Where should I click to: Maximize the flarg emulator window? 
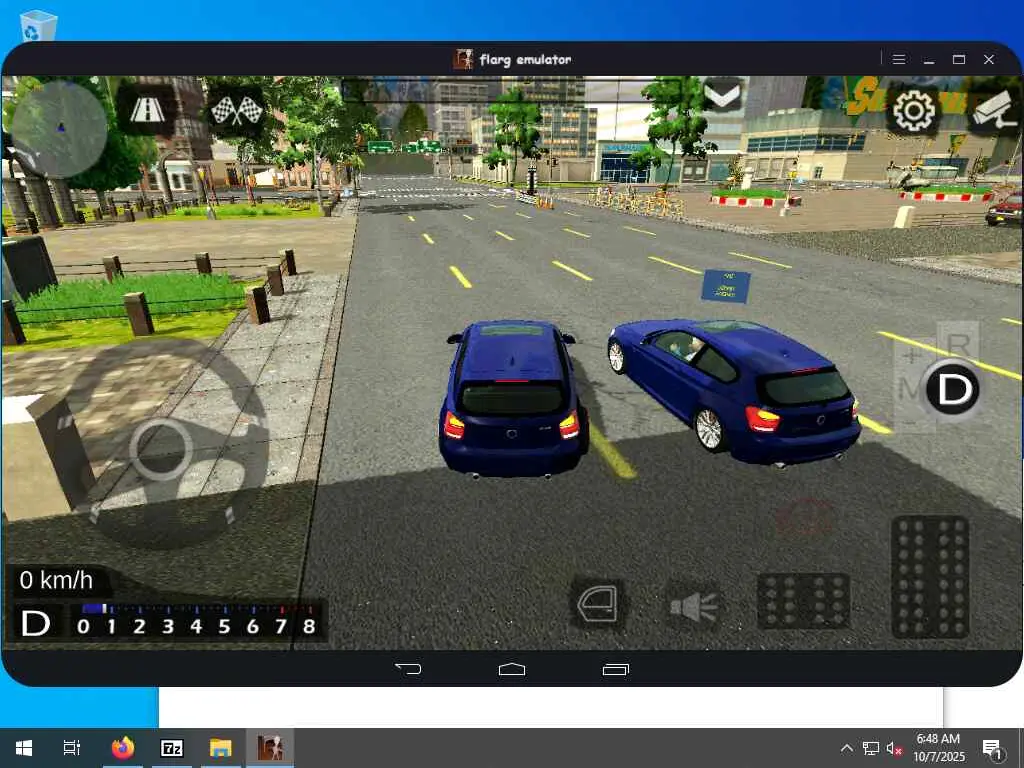[x=959, y=59]
